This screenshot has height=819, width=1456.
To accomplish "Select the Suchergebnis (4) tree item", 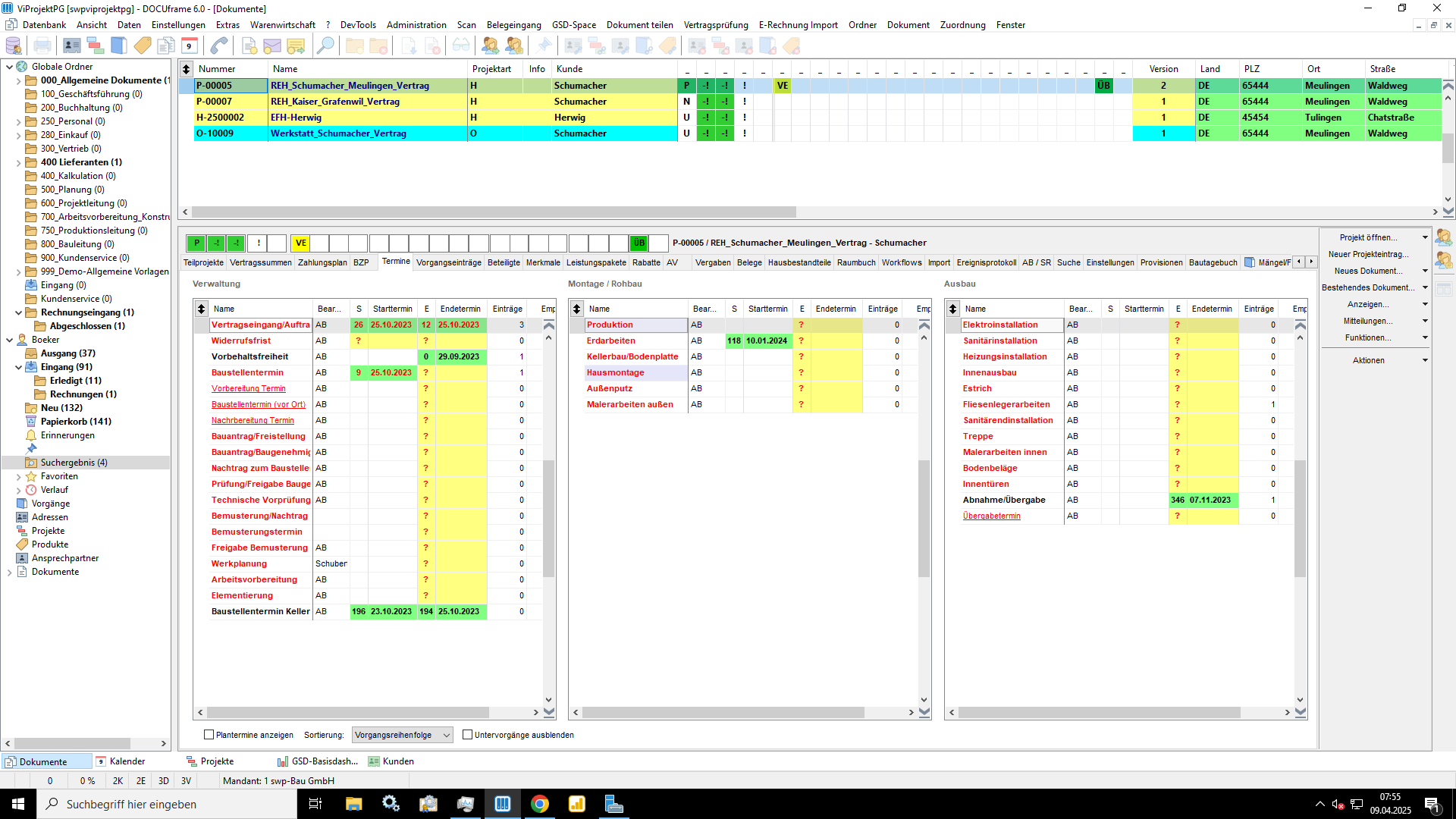I will tap(74, 463).
